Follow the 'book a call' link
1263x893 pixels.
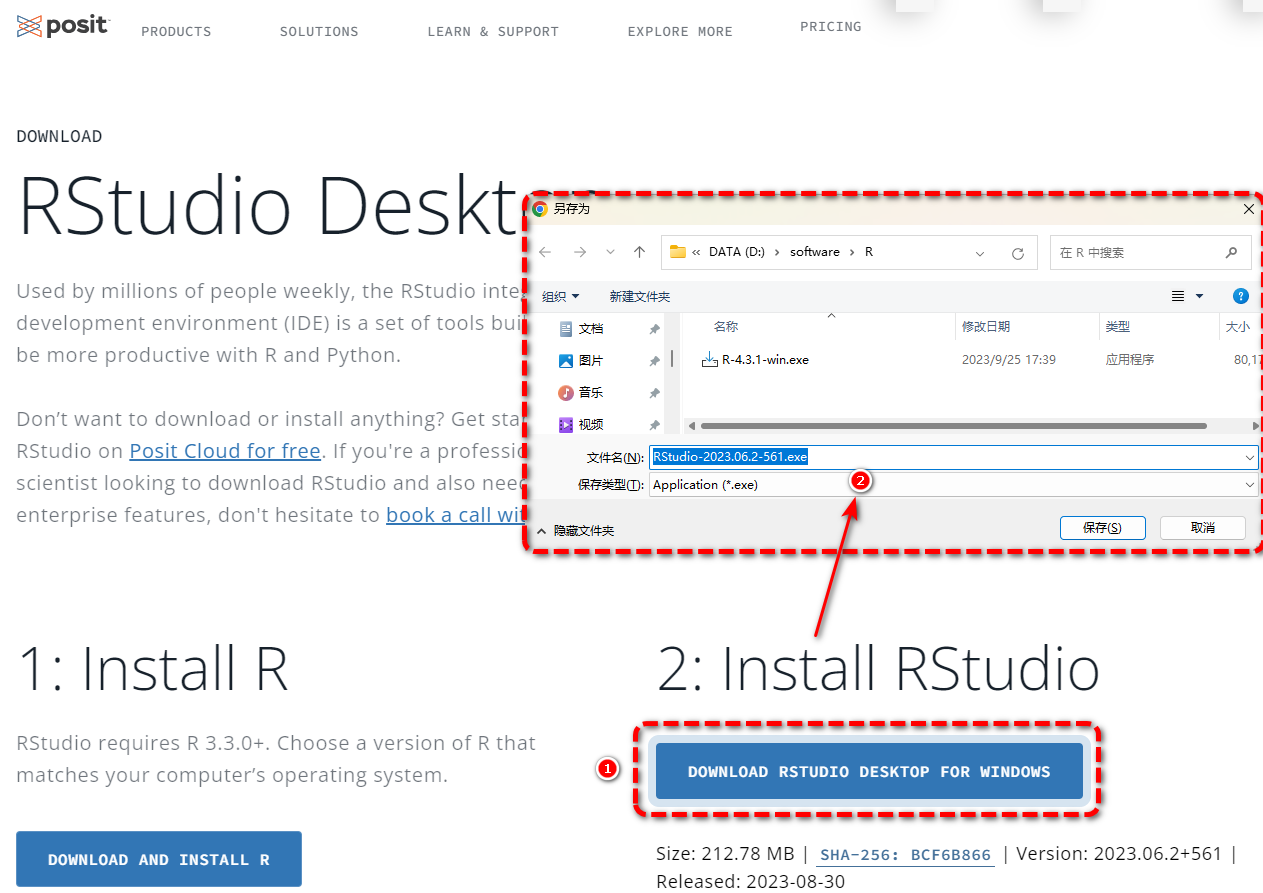coord(456,515)
